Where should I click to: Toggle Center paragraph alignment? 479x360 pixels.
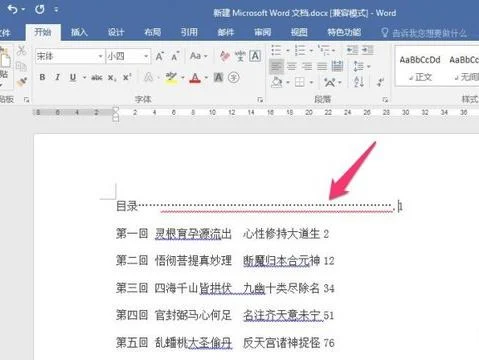(292, 66)
